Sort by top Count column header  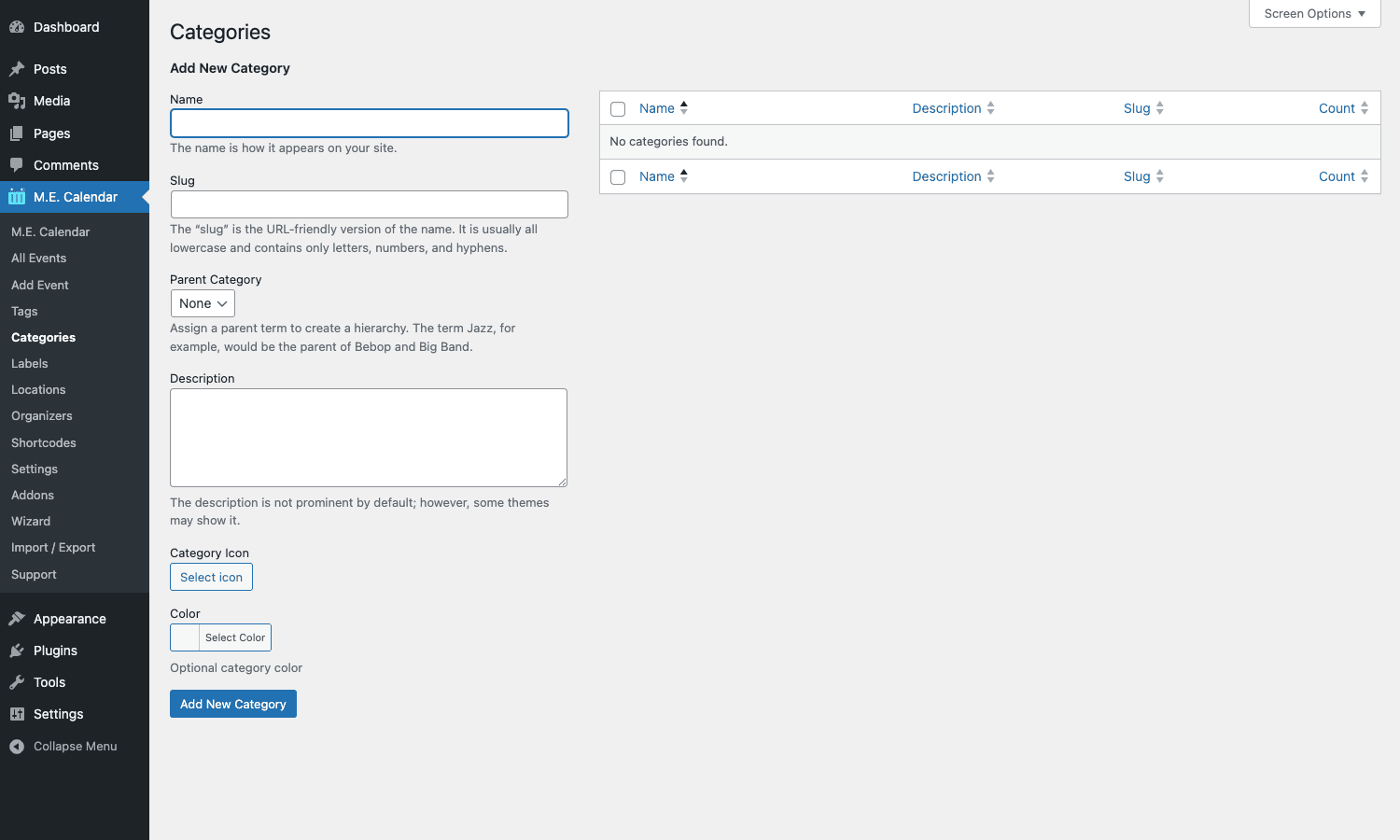pyautogui.click(x=1337, y=108)
